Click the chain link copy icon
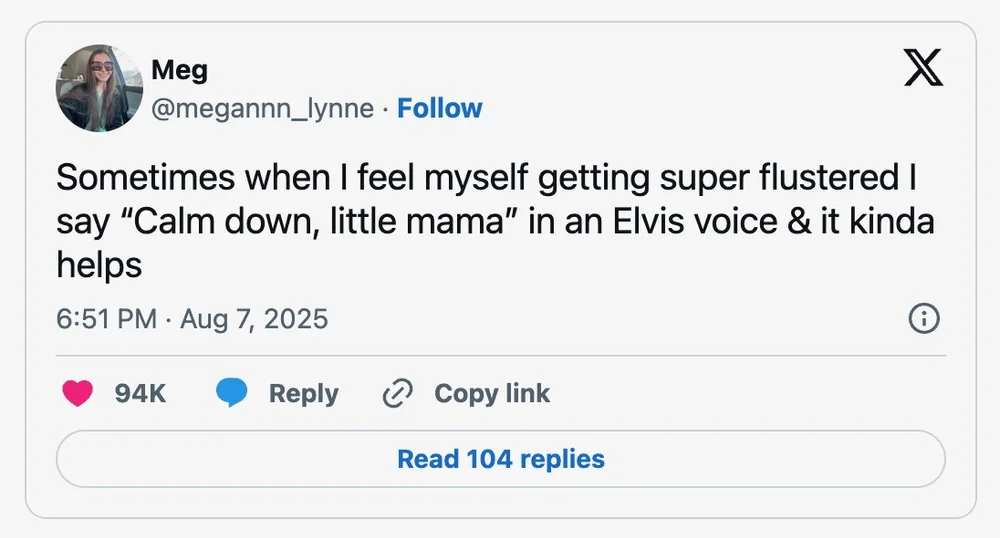This screenshot has height=538, width=1000. (x=398, y=394)
